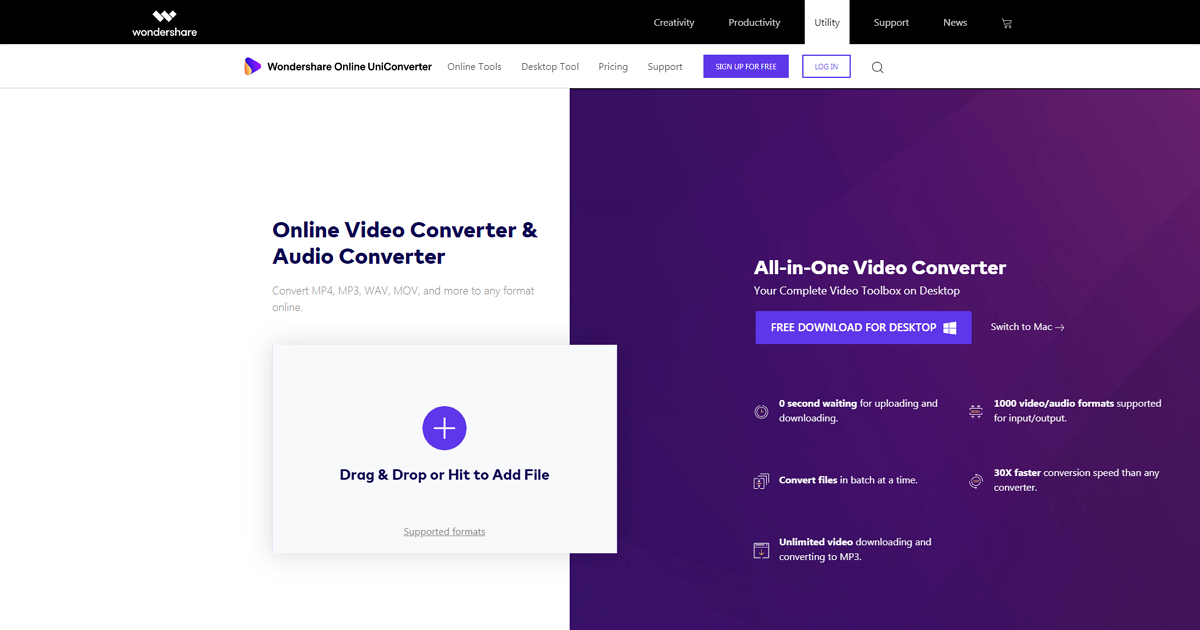Follow the Switch to Mac link
Screen dimensions: 1200x630
tap(1027, 327)
